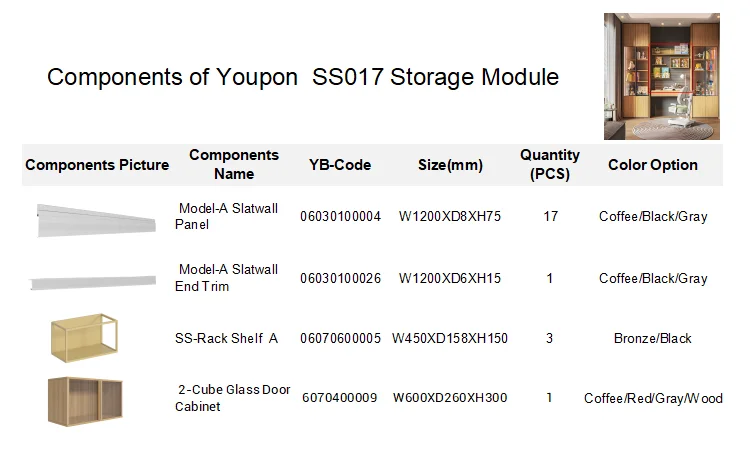
Task: Select the Quantity (PCS) column header
Action: click(549, 165)
